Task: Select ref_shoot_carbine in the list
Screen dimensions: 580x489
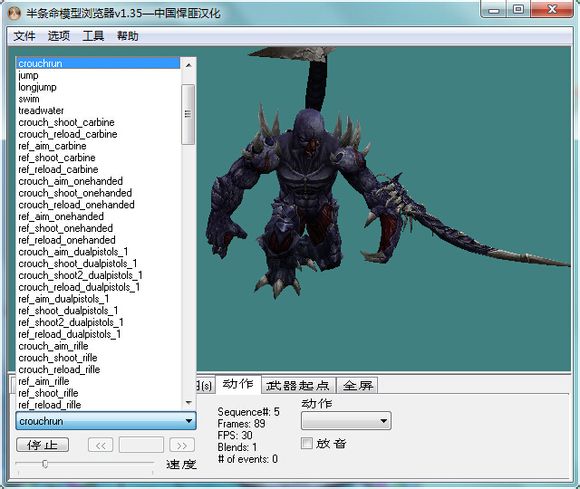Action: click(98, 158)
